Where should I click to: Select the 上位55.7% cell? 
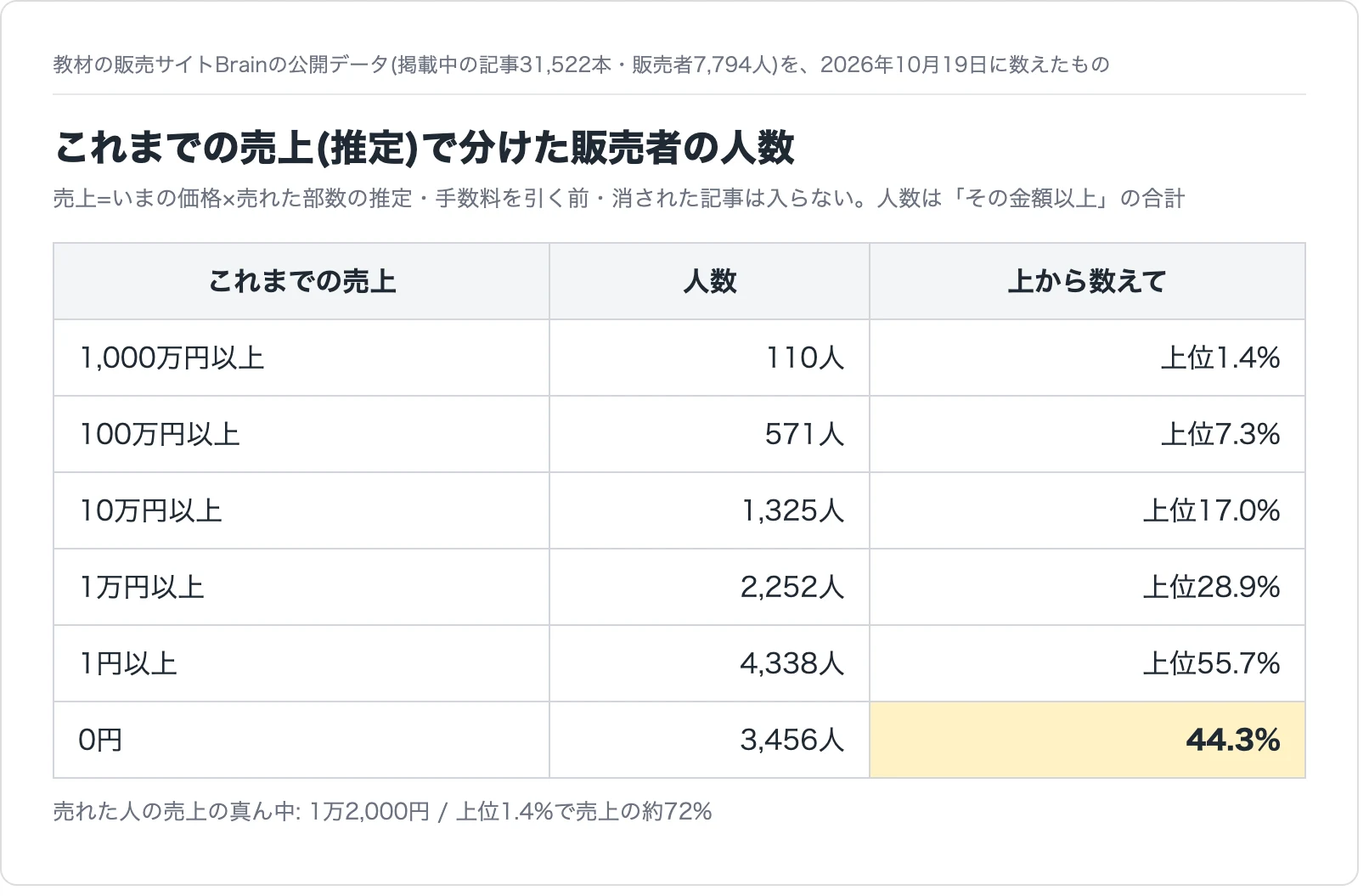pos(1087,663)
